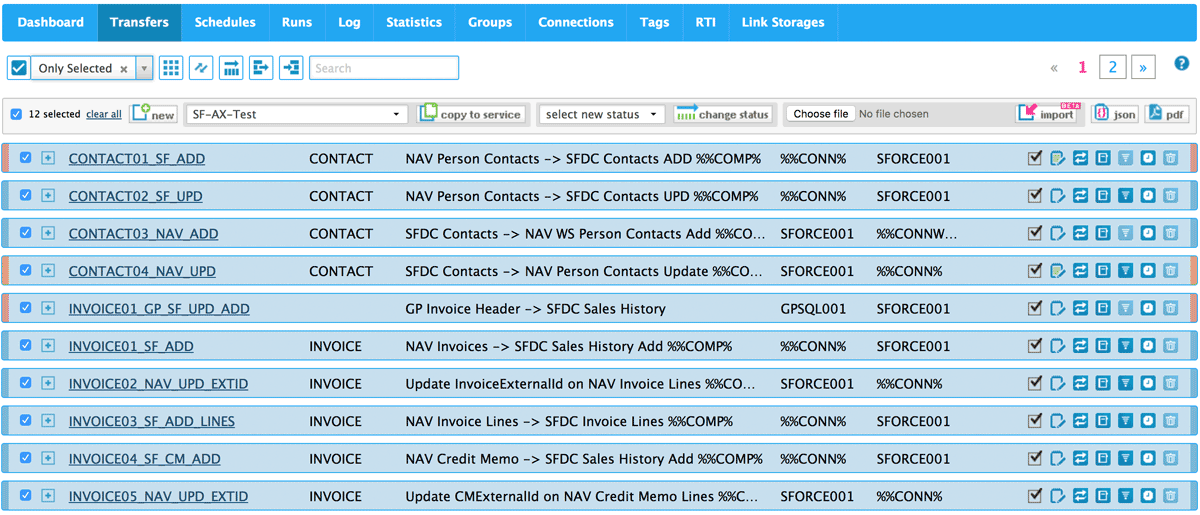Expand the INVOICE05_NAV_UPD_EXTID row details
Viewport: 1200px width, 515px height.
tap(48, 496)
